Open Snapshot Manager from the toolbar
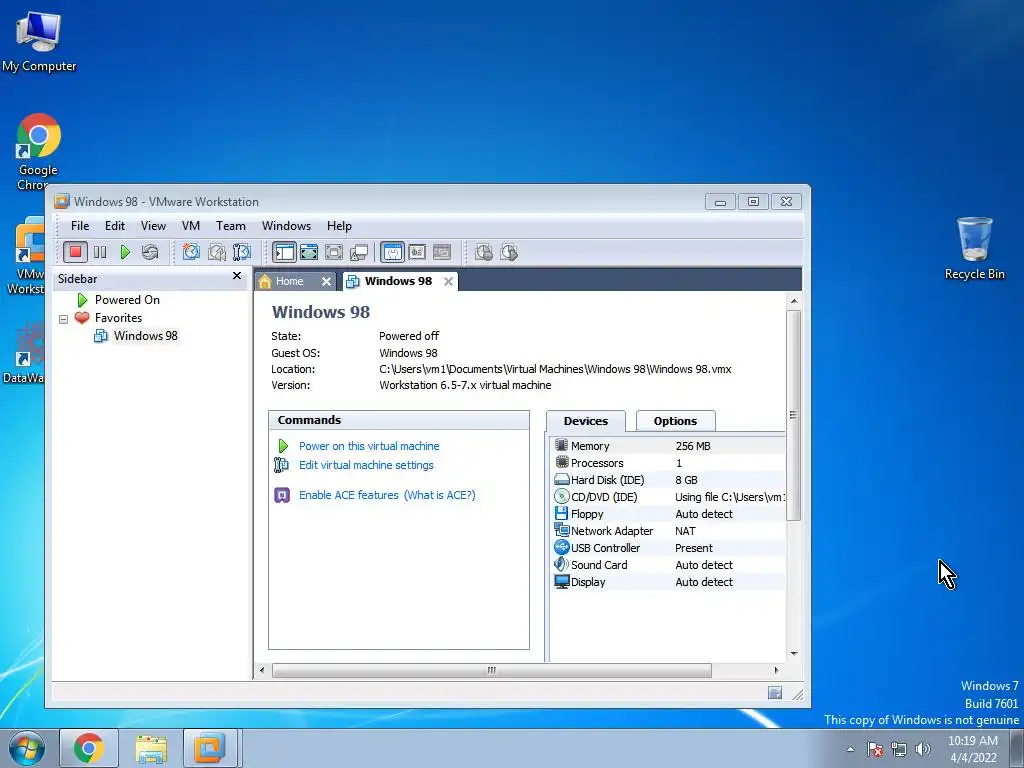This screenshot has width=1024, height=768. (x=242, y=252)
